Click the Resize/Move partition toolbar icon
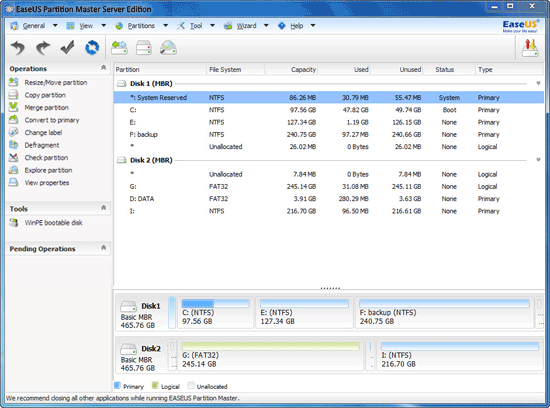 coord(119,47)
